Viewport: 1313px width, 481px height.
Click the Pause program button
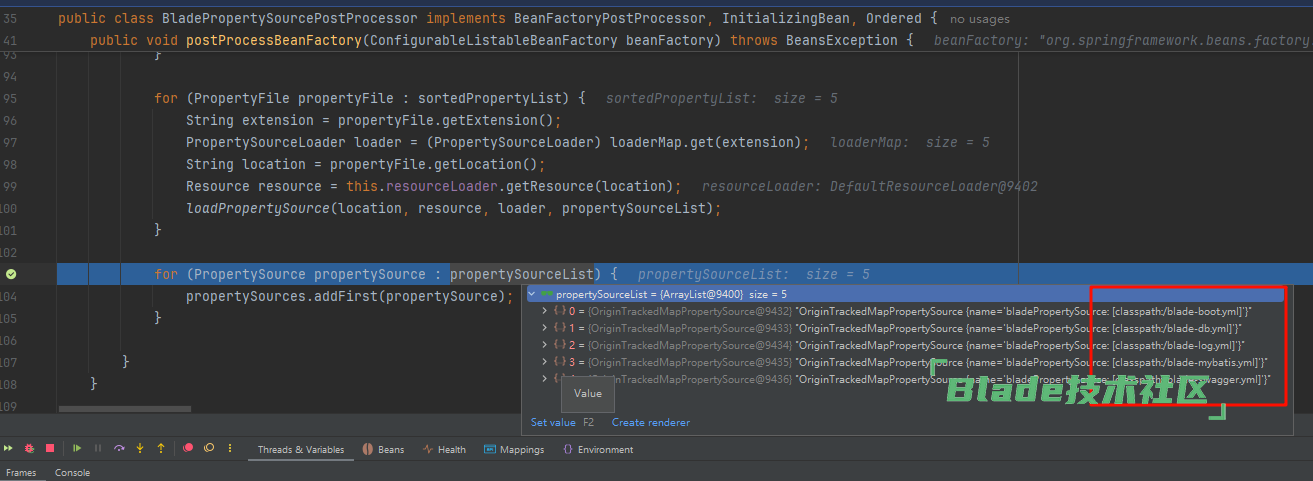97,449
